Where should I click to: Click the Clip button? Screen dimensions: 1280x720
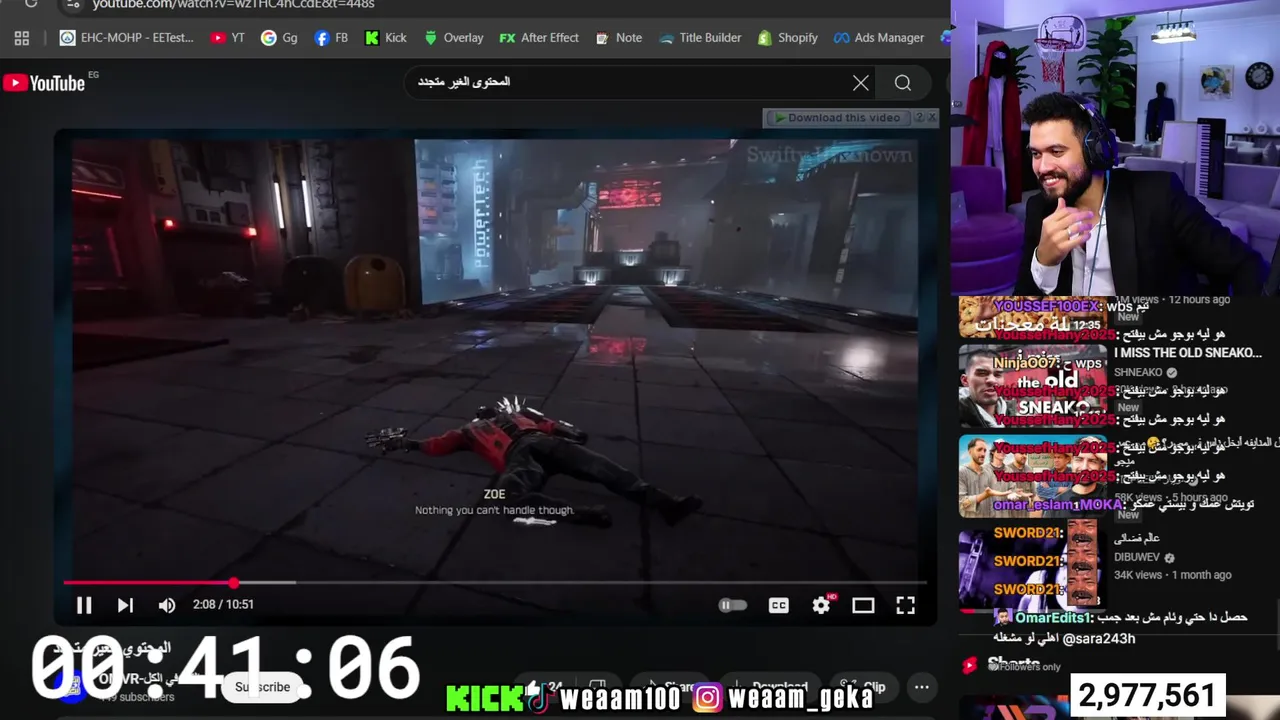pos(864,687)
